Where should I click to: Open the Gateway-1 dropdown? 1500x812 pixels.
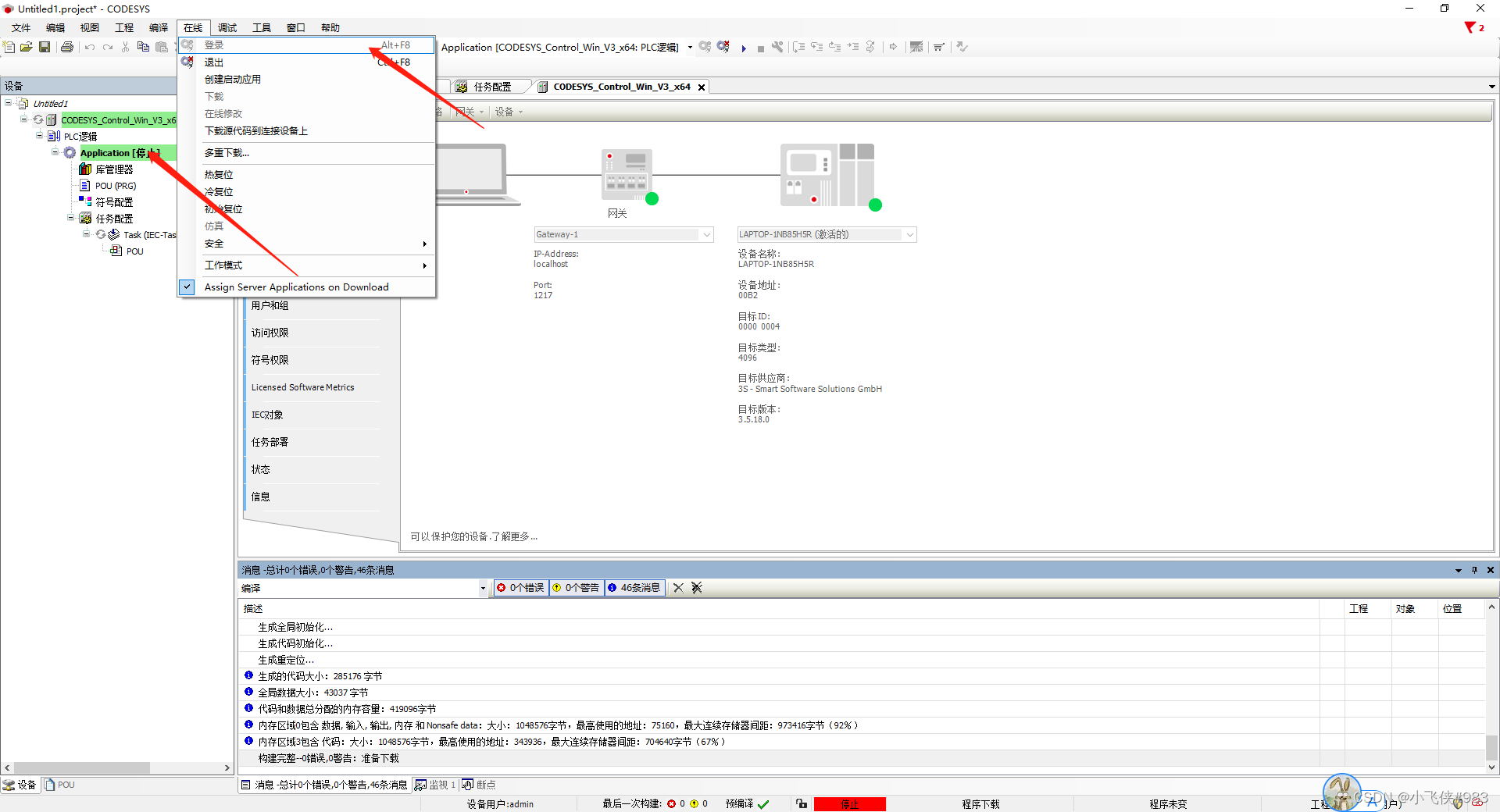(705, 234)
